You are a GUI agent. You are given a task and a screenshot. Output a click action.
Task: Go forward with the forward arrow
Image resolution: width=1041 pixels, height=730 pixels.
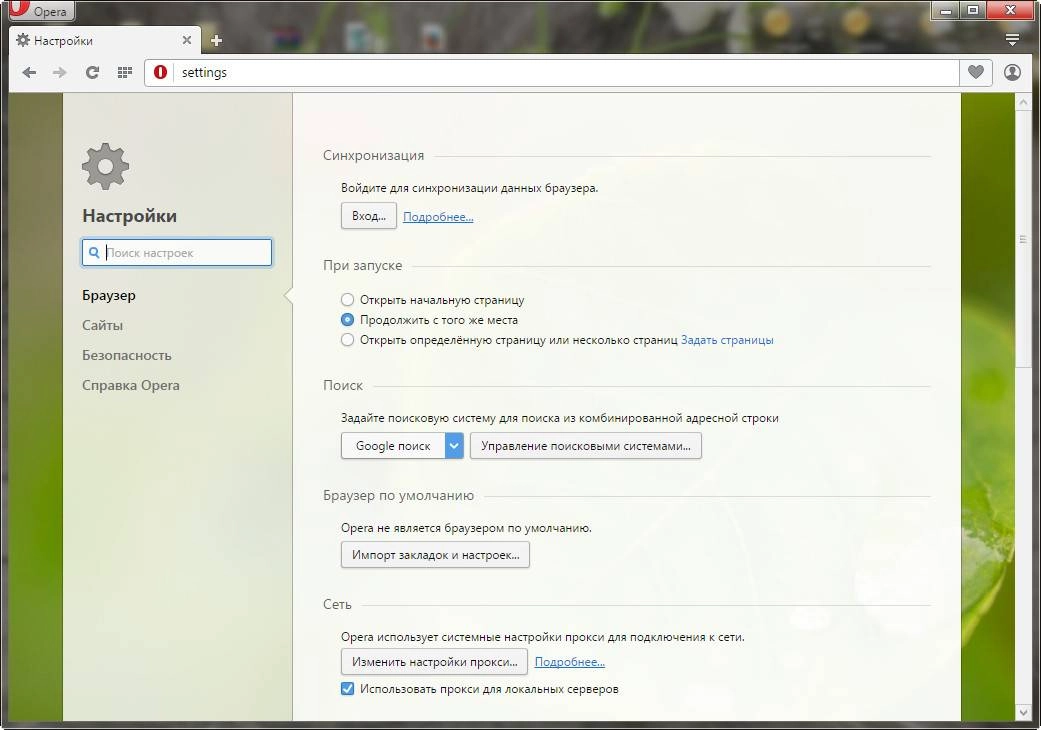click(60, 72)
